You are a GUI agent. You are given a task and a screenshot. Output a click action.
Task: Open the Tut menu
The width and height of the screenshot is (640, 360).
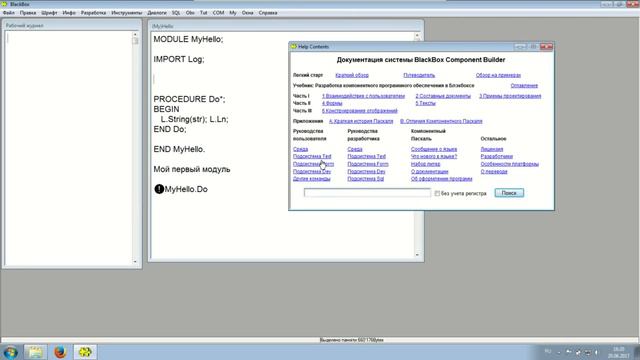(x=203, y=13)
